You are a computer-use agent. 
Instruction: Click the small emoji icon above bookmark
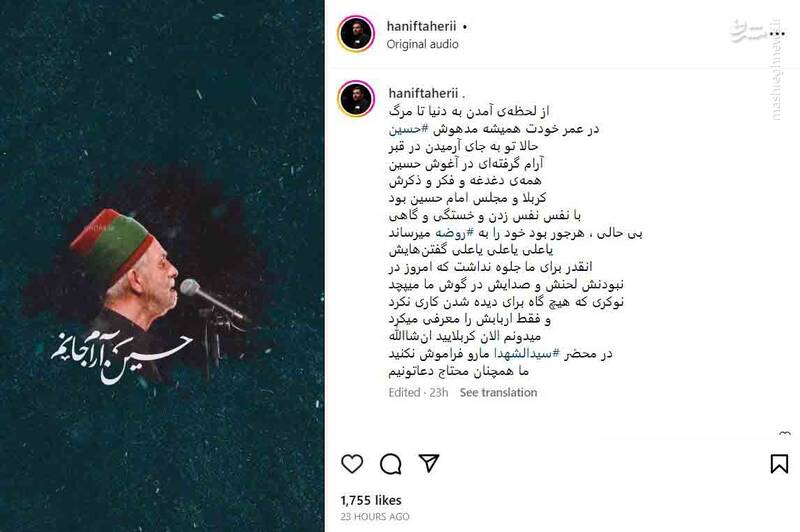[785, 434]
